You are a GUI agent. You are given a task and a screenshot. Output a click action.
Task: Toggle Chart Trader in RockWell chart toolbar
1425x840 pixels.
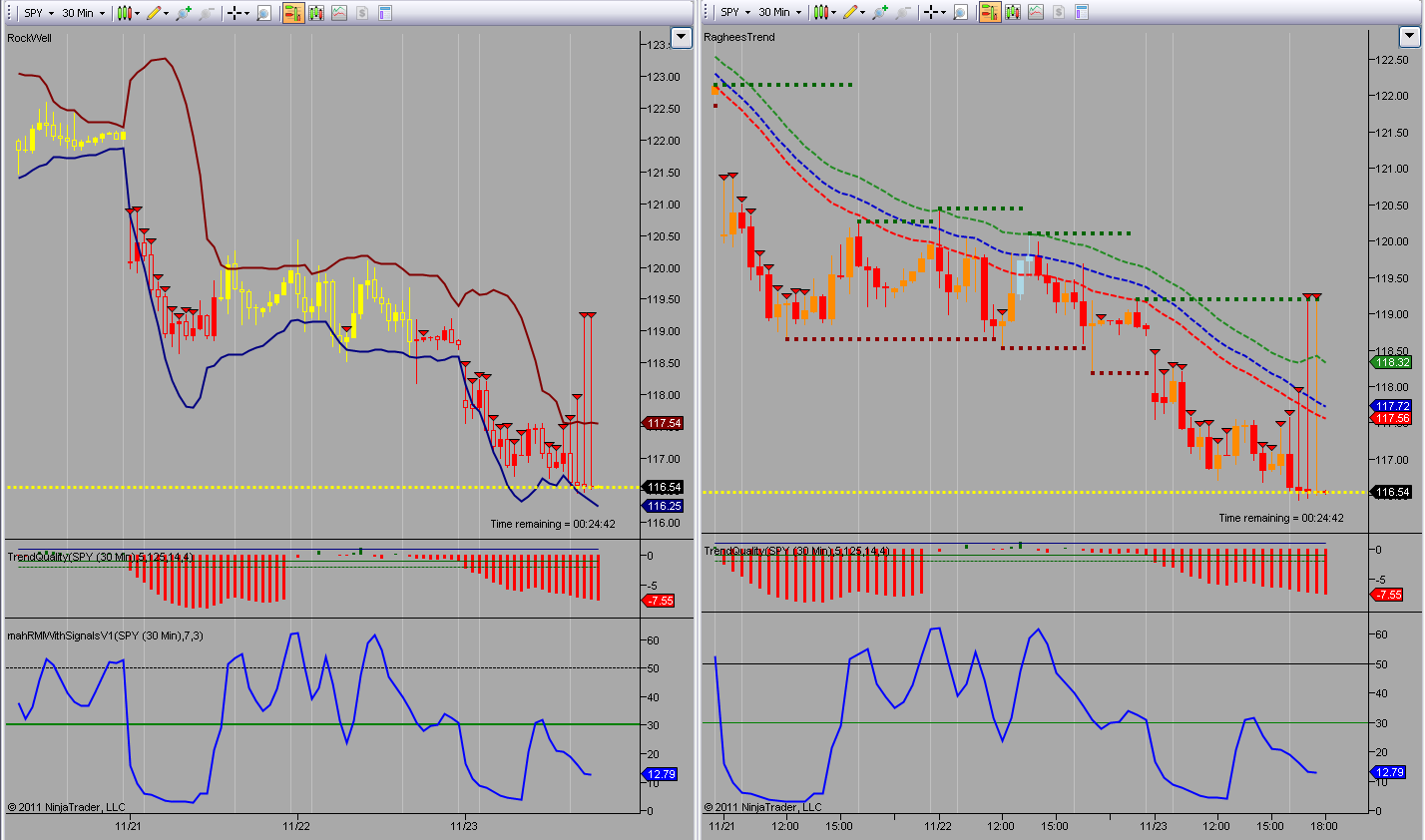point(293,13)
